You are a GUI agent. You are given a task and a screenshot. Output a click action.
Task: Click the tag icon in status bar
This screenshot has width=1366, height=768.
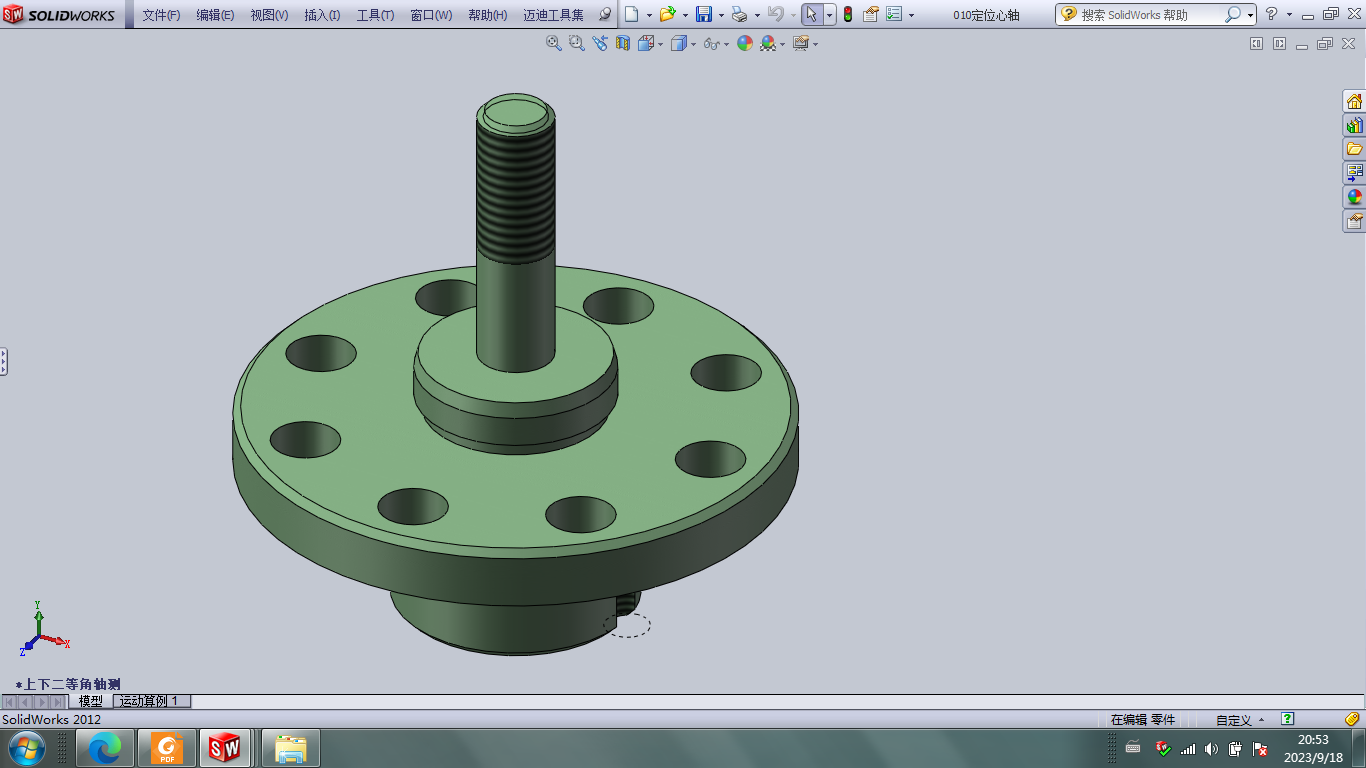tap(1352, 719)
